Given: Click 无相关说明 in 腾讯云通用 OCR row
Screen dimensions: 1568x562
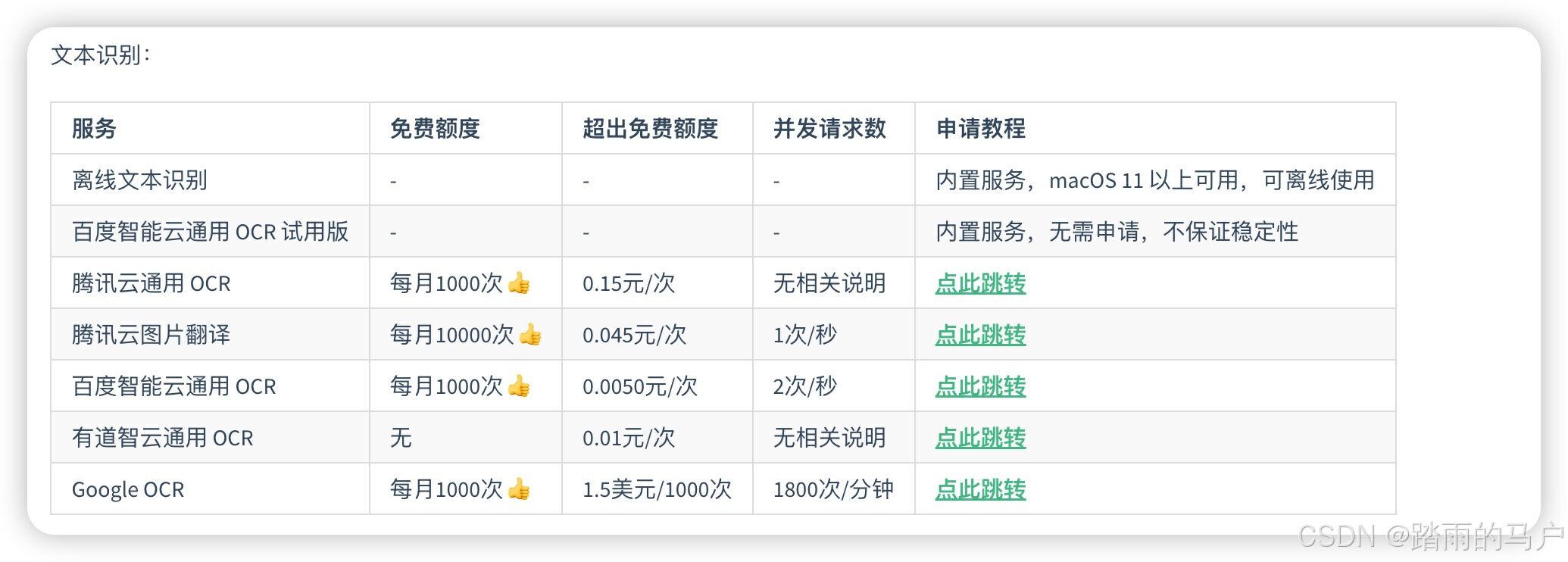Looking at the screenshot, I should pos(829,283).
